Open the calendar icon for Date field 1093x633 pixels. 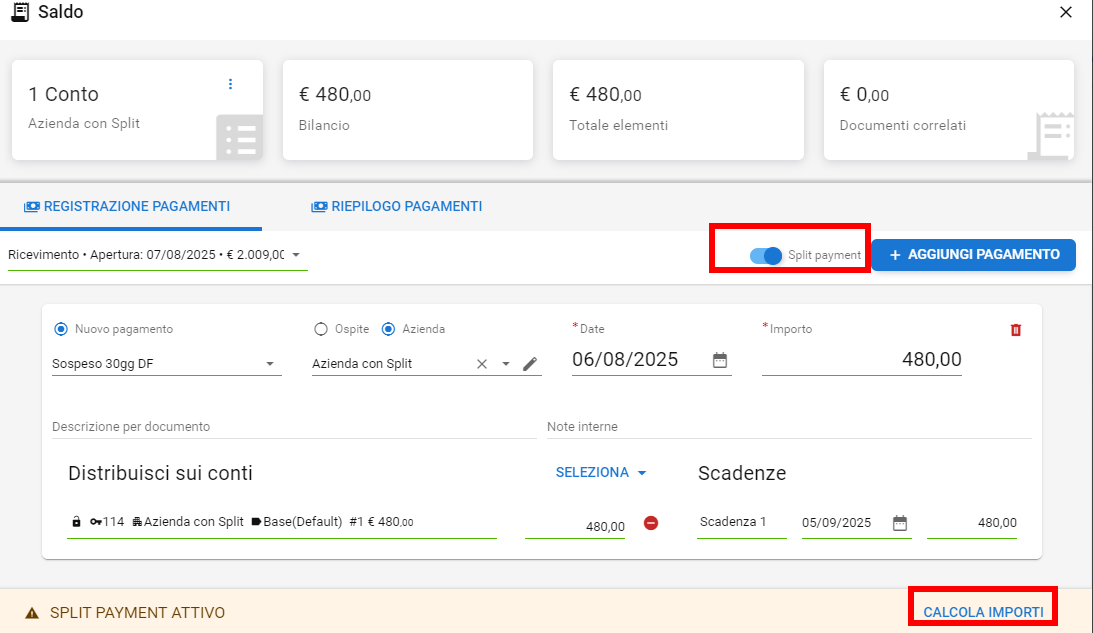coord(720,361)
